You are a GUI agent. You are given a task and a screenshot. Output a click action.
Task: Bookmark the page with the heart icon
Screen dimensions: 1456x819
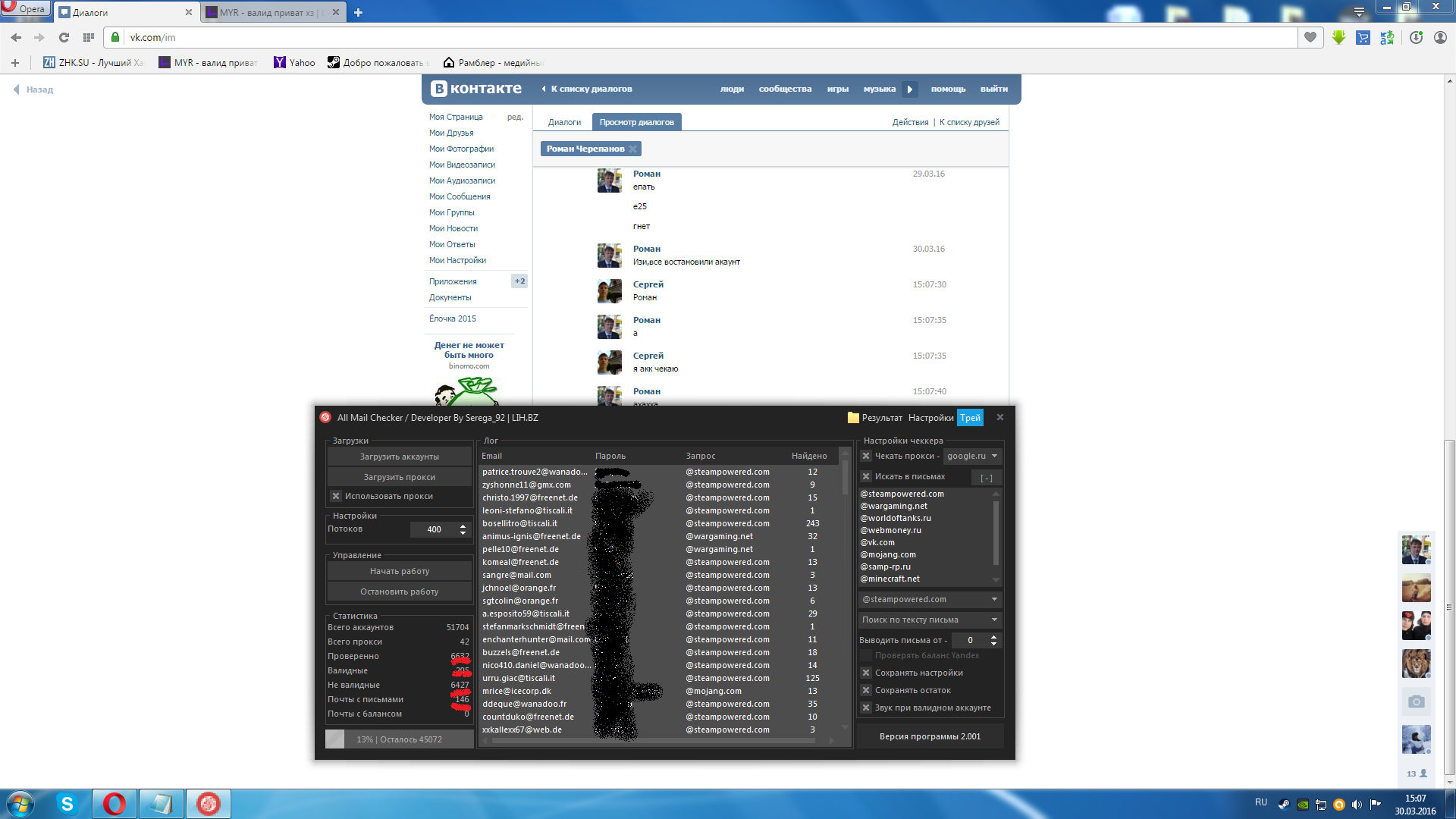1310,37
